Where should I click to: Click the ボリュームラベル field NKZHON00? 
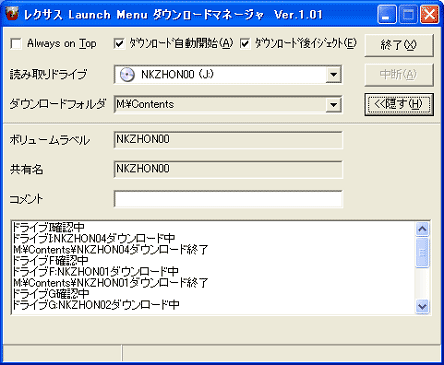pyautogui.click(x=228, y=140)
